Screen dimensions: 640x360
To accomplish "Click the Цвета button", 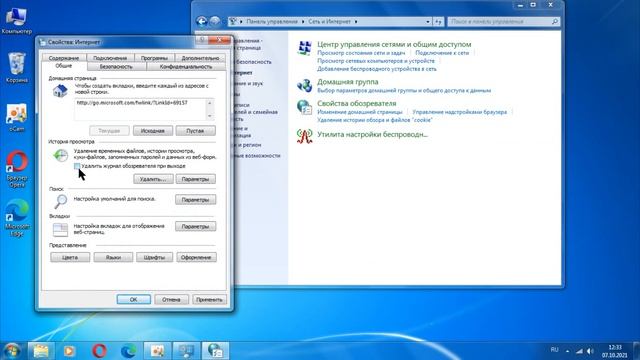I will point(70,258).
